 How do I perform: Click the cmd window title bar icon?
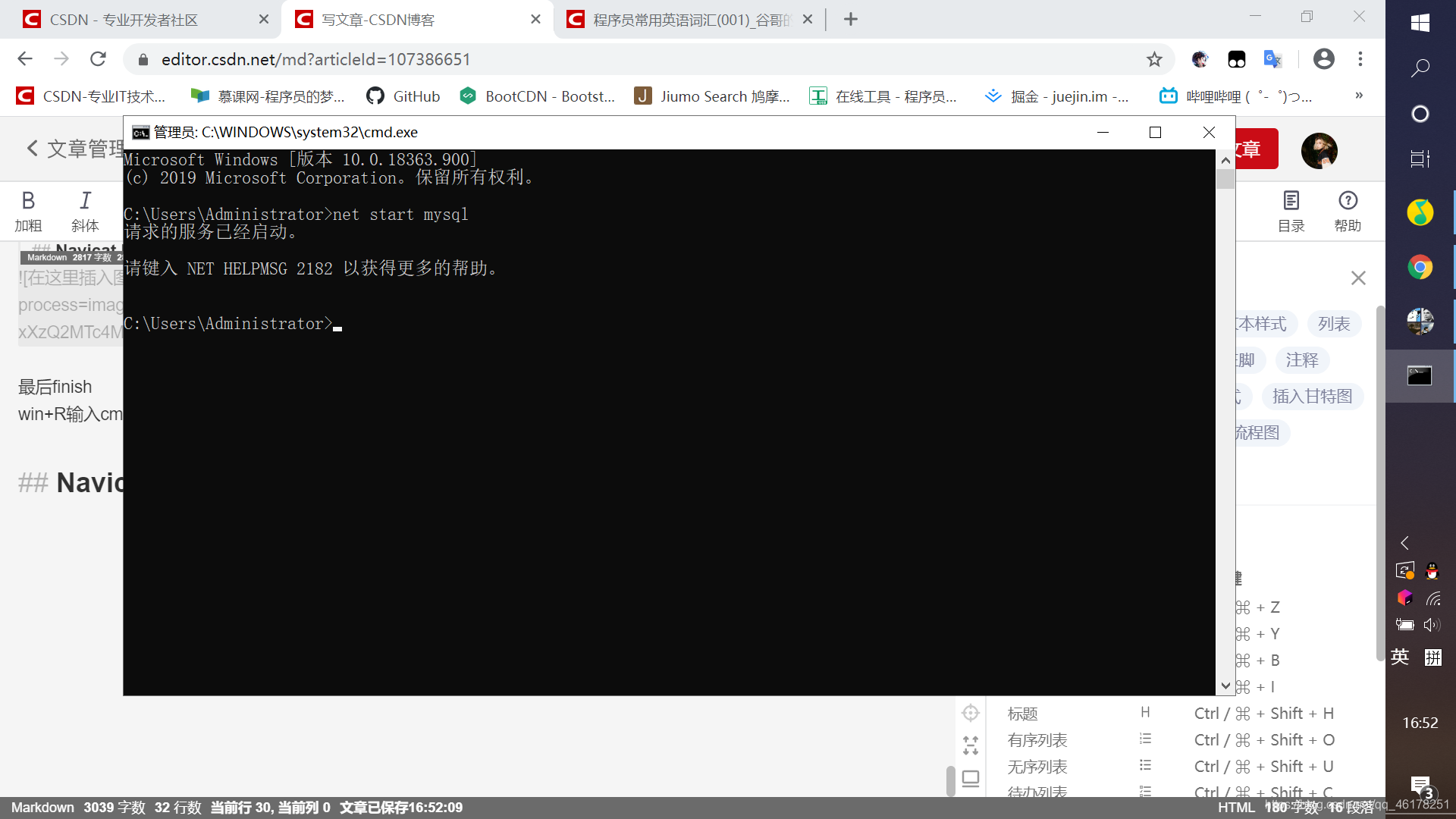tap(140, 133)
